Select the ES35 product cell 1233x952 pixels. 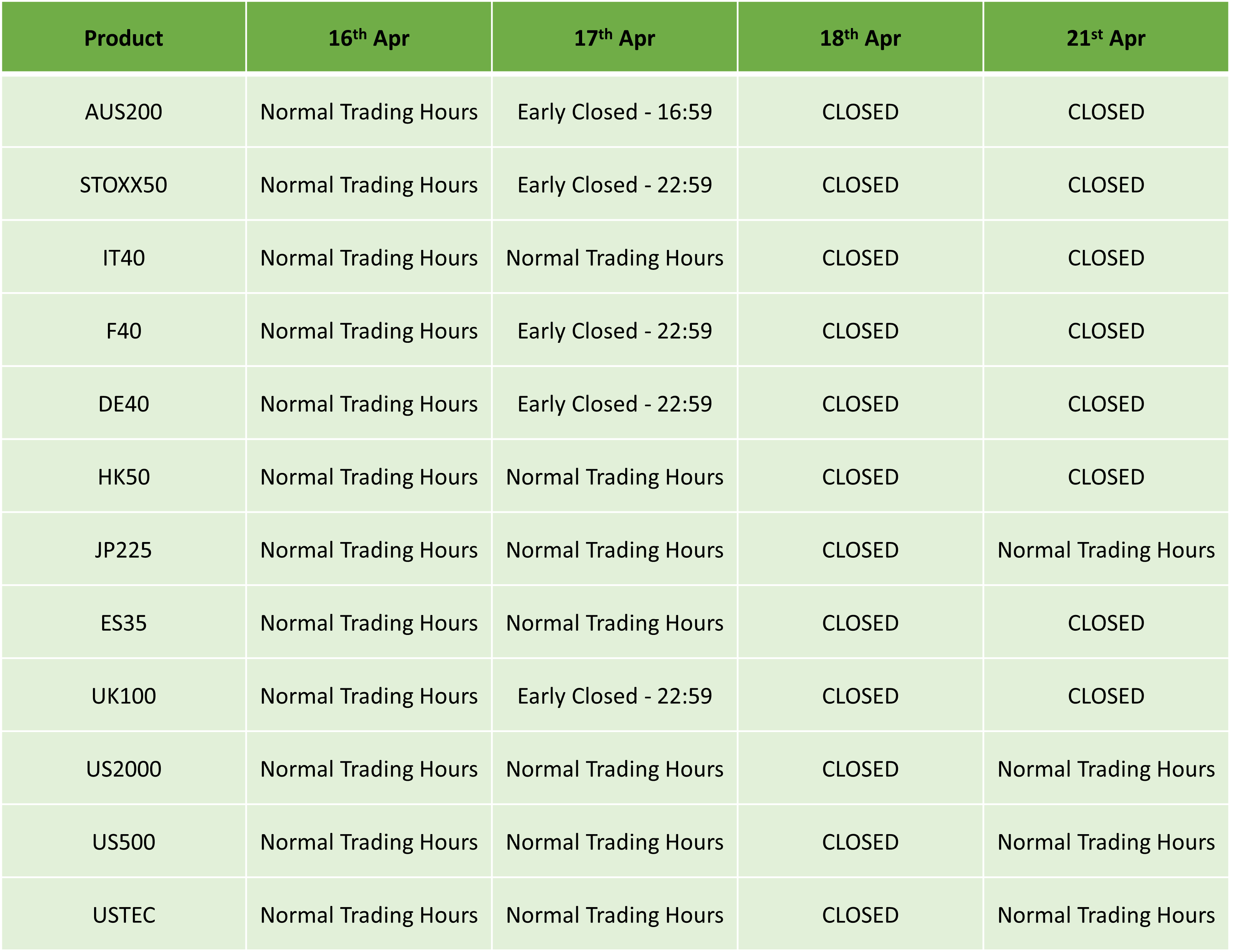click(x=124, y=623)
